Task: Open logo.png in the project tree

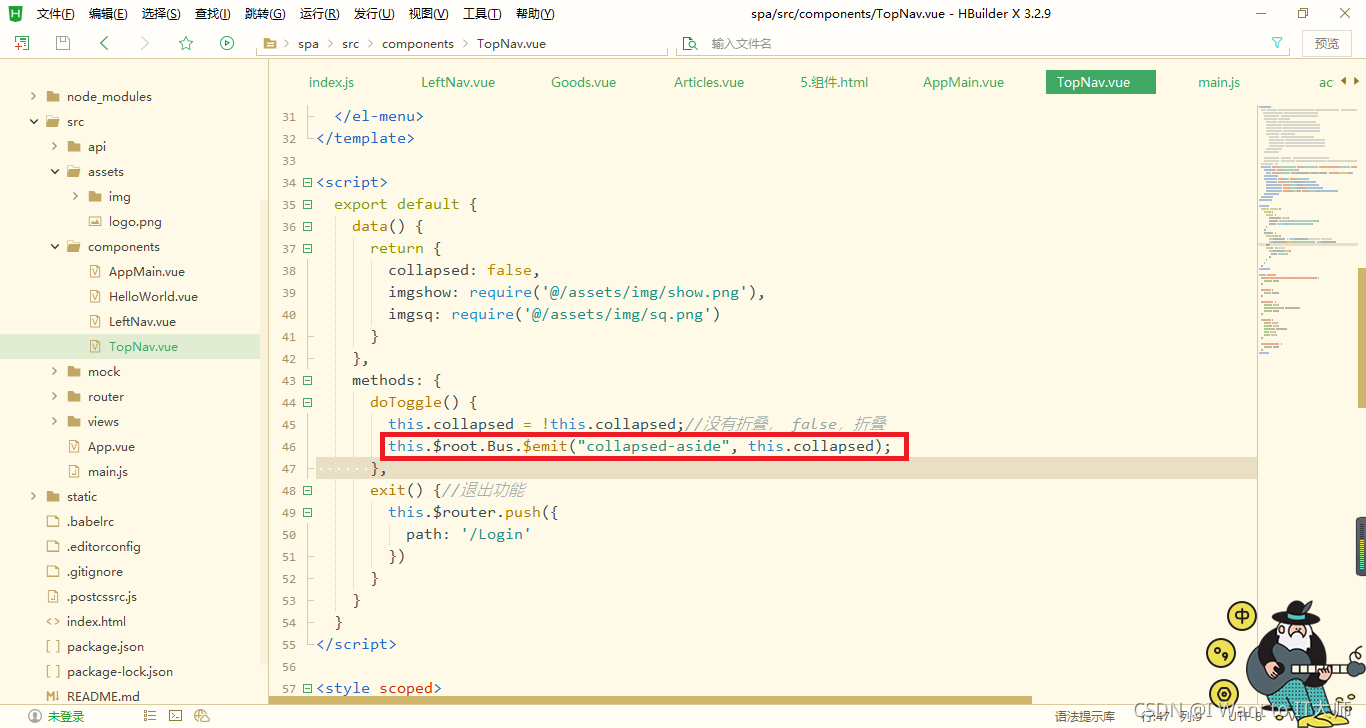Action: pos(135,221)
